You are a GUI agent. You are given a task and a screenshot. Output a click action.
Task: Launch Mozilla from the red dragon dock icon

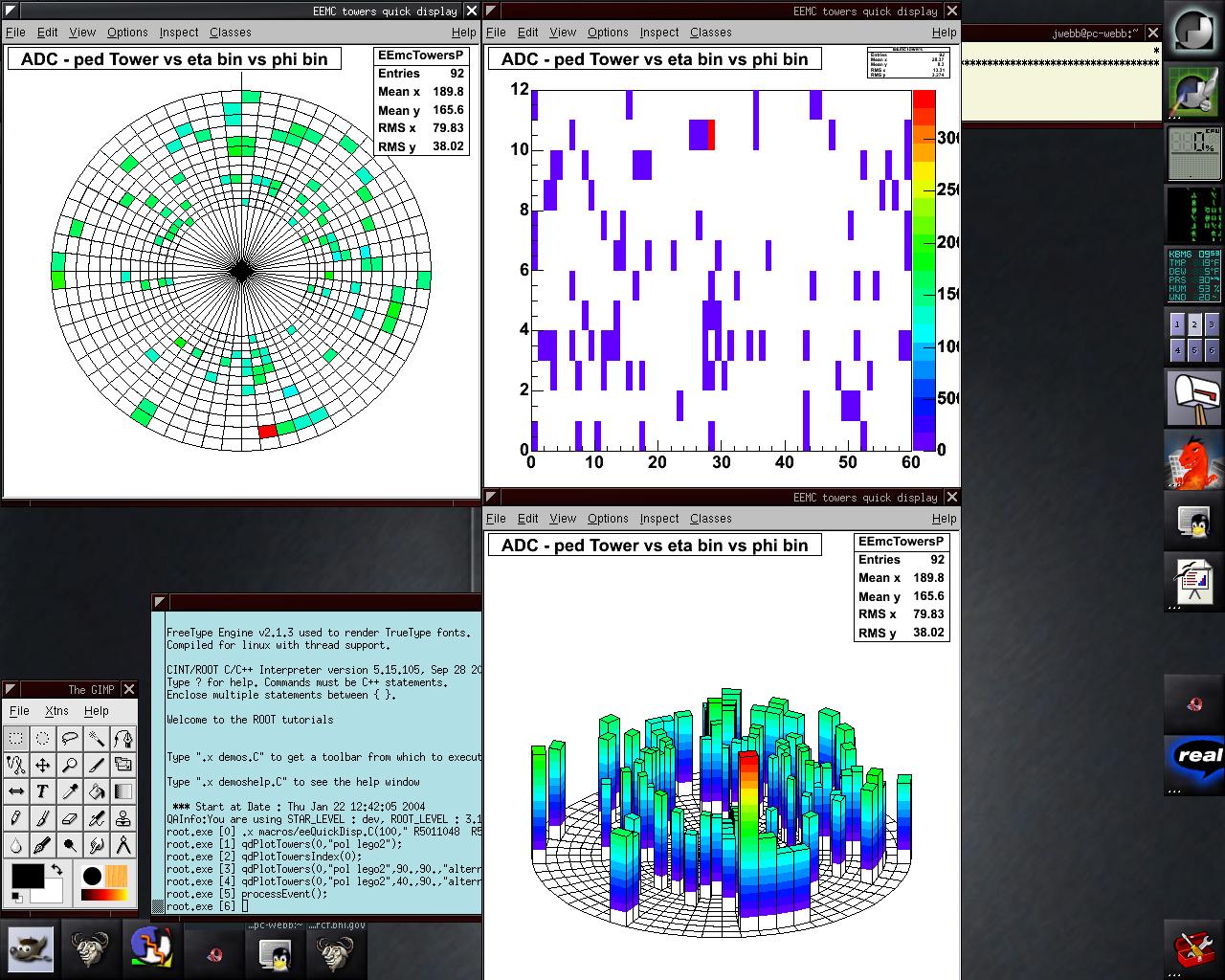[1194, 459]
